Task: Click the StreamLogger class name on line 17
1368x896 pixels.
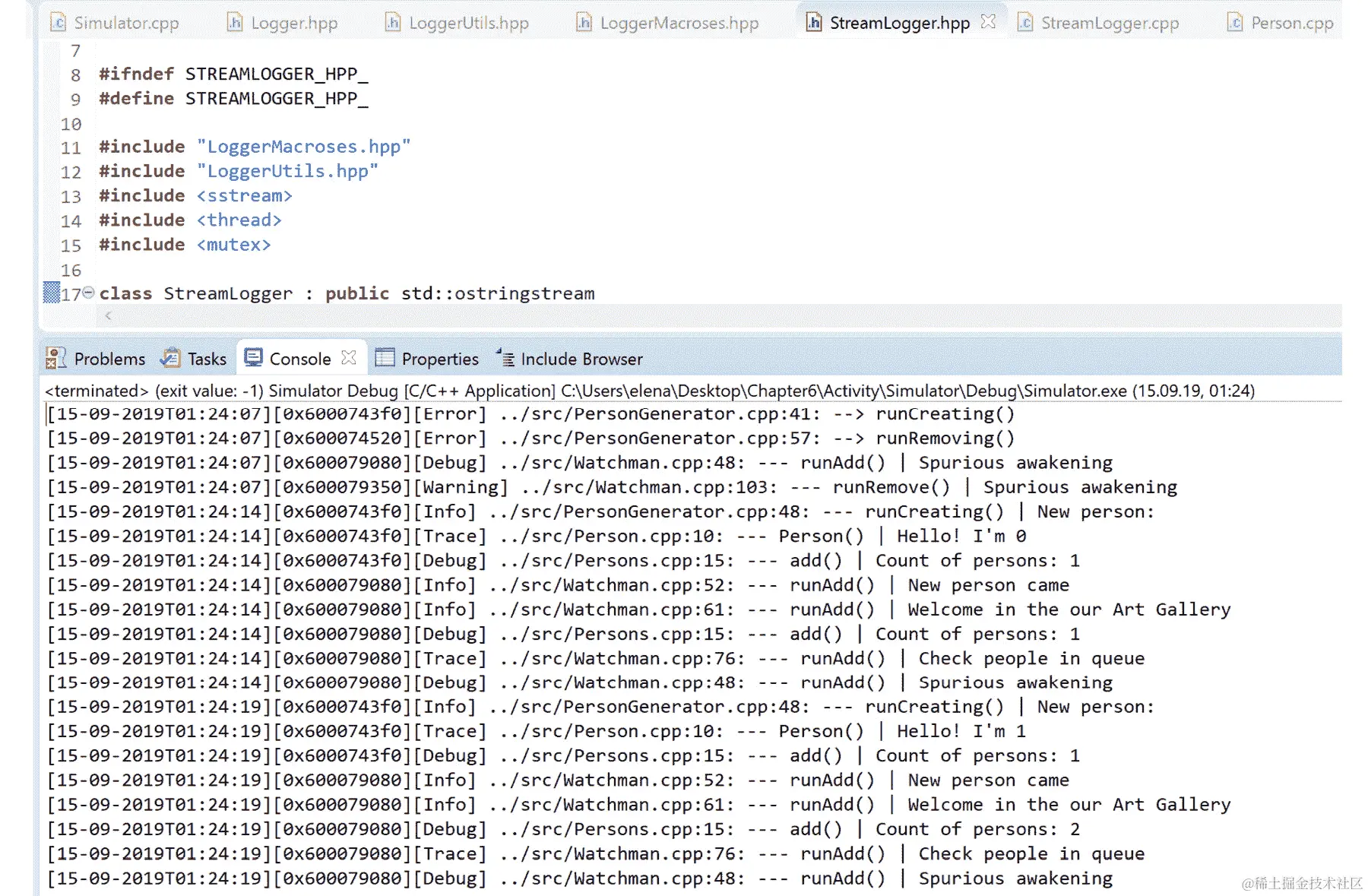Action: point(228,293)
